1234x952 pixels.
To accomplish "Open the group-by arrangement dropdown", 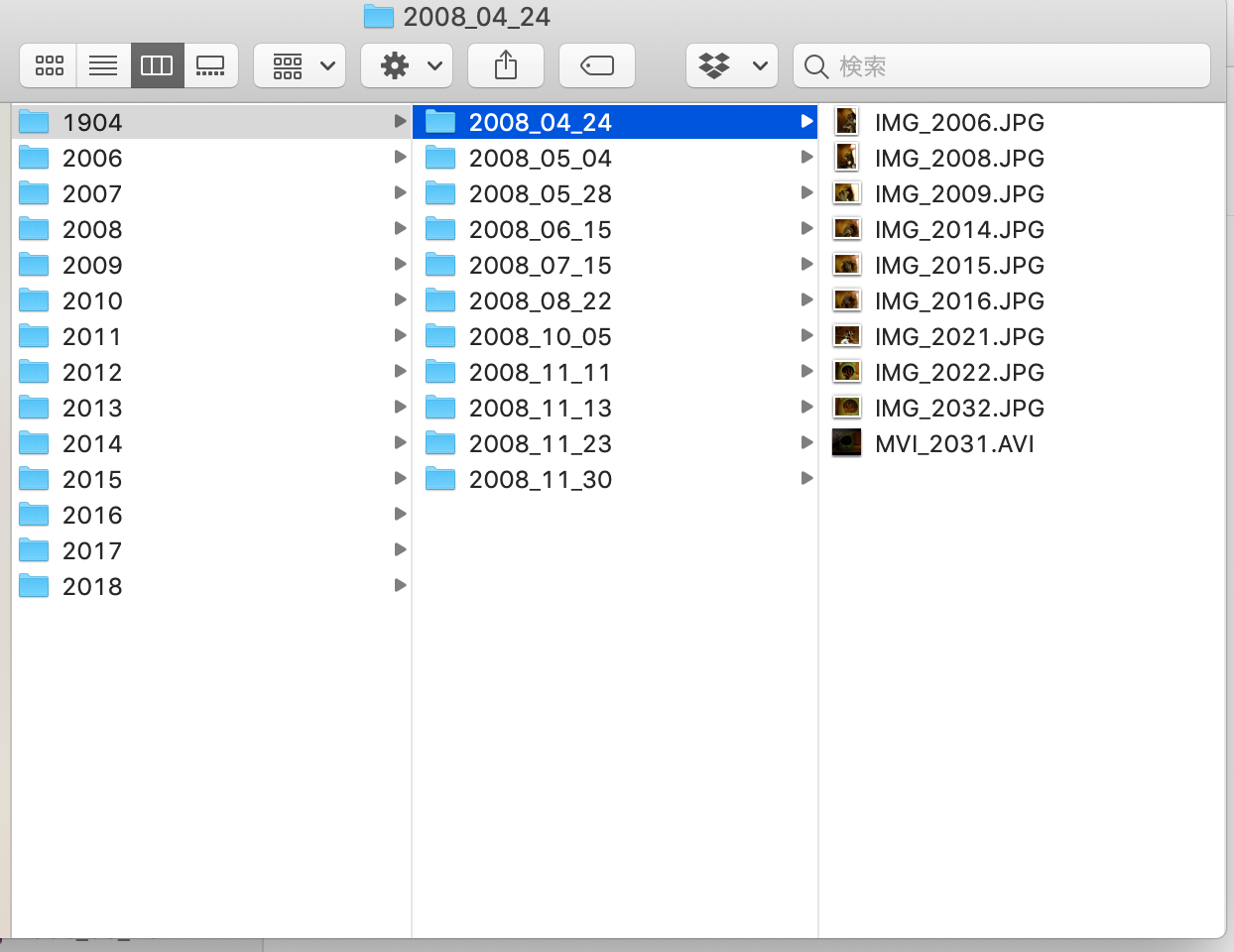I will tap(300, 66).
